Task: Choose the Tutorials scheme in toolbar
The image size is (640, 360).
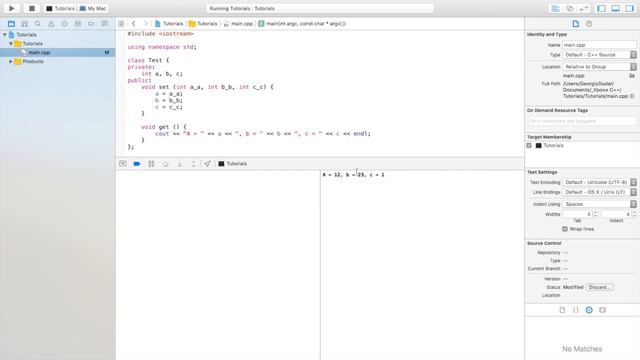Action: pyautogui.click(x=60, y=8)
